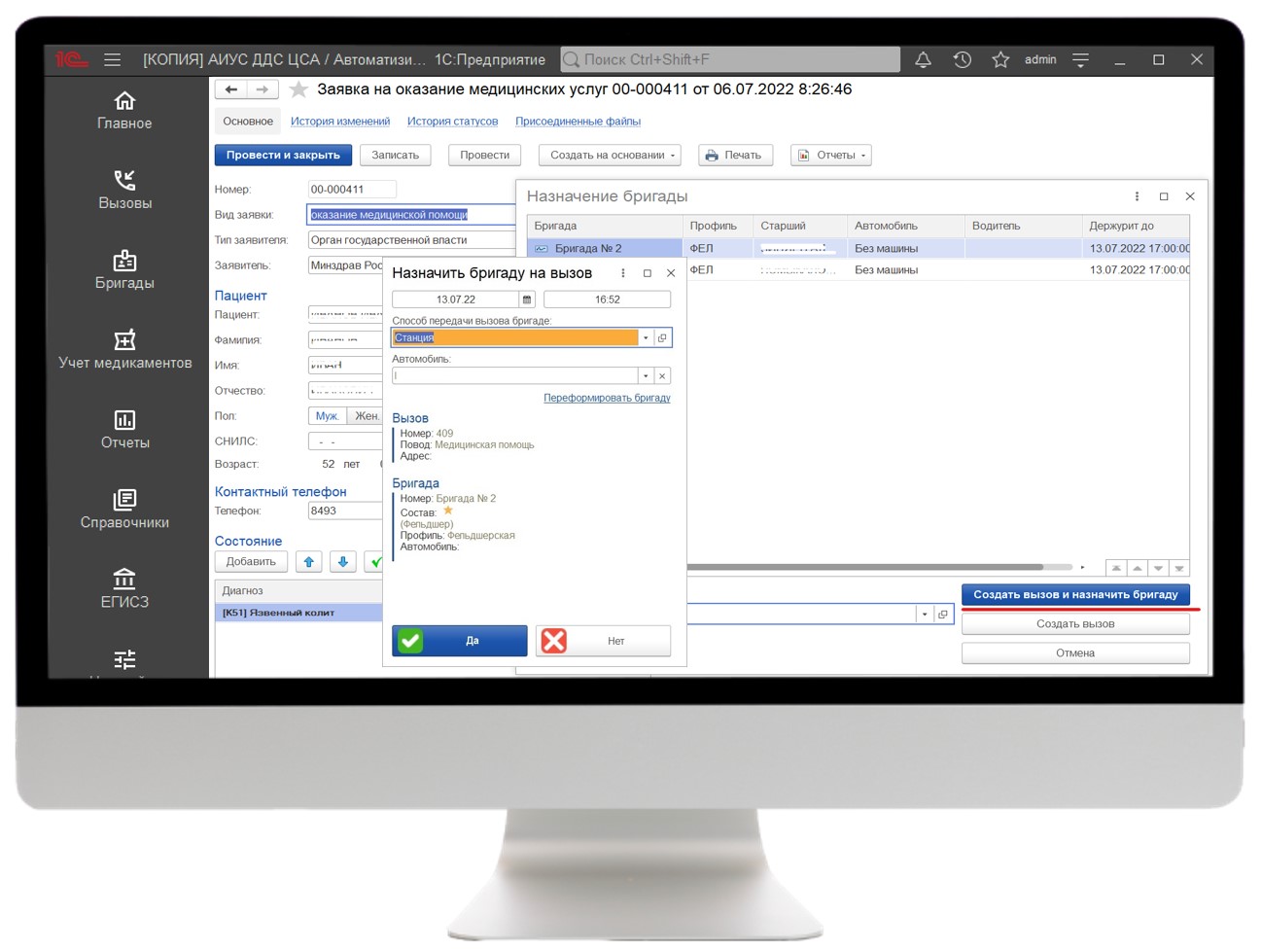Open the ЕГИСЗ section in sidebar

tap(124, 588)
